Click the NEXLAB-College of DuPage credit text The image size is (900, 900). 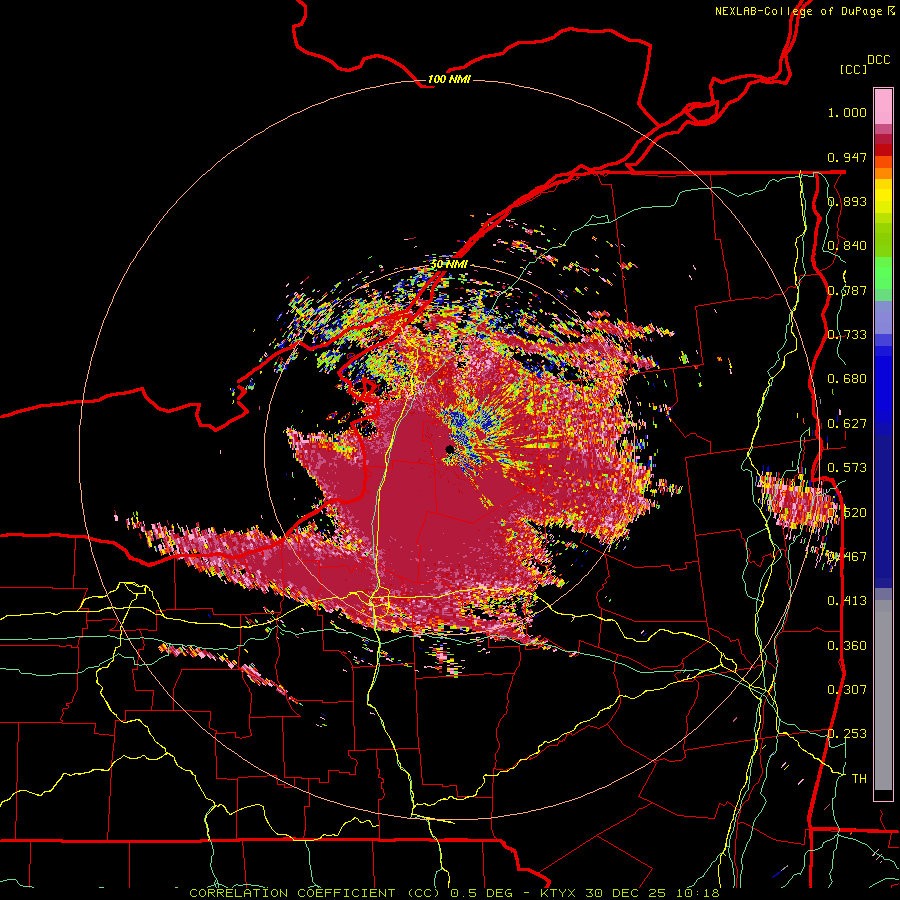800,11
